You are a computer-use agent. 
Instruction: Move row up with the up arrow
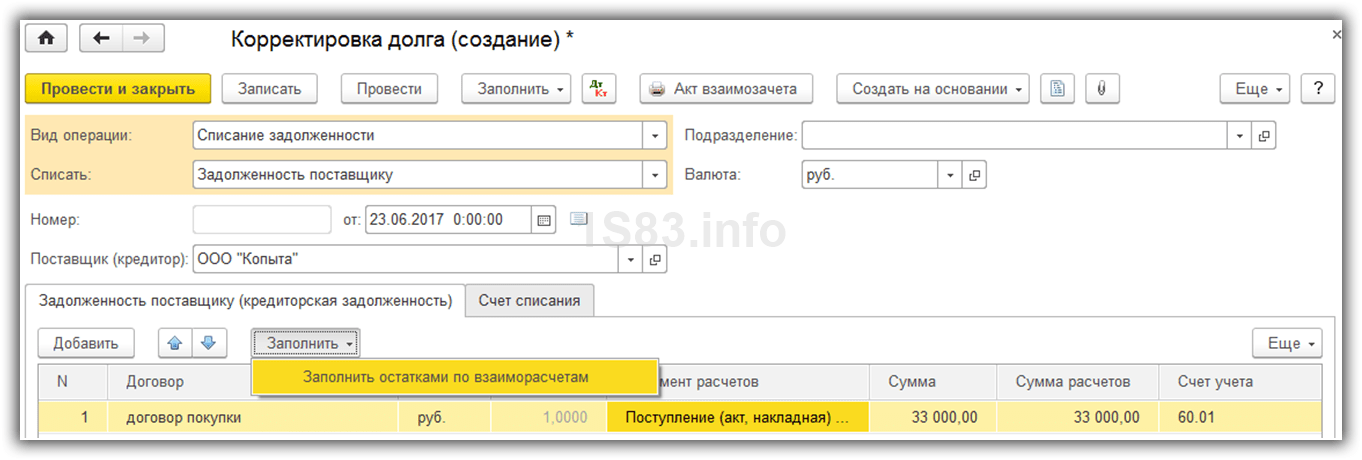[174, 343]
